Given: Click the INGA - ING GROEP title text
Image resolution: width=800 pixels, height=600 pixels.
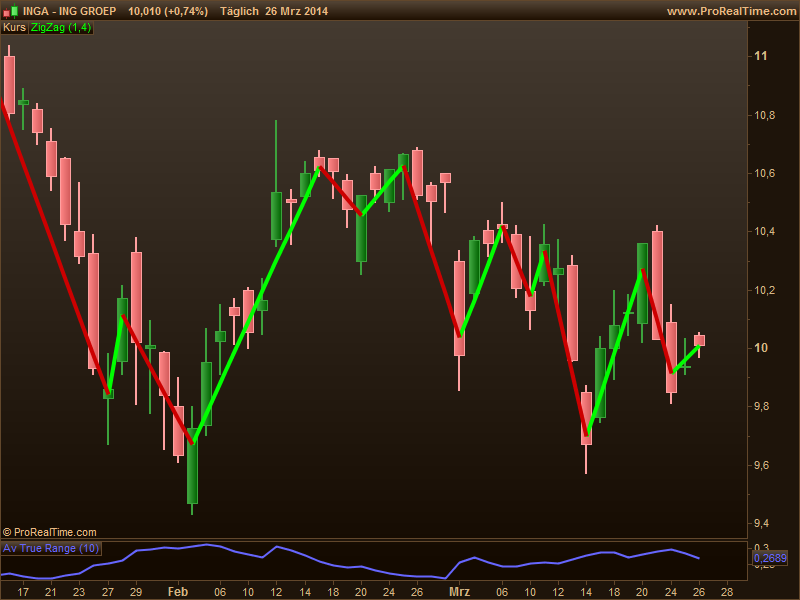Looking at the screenshot, I should [x=69, y=11].
